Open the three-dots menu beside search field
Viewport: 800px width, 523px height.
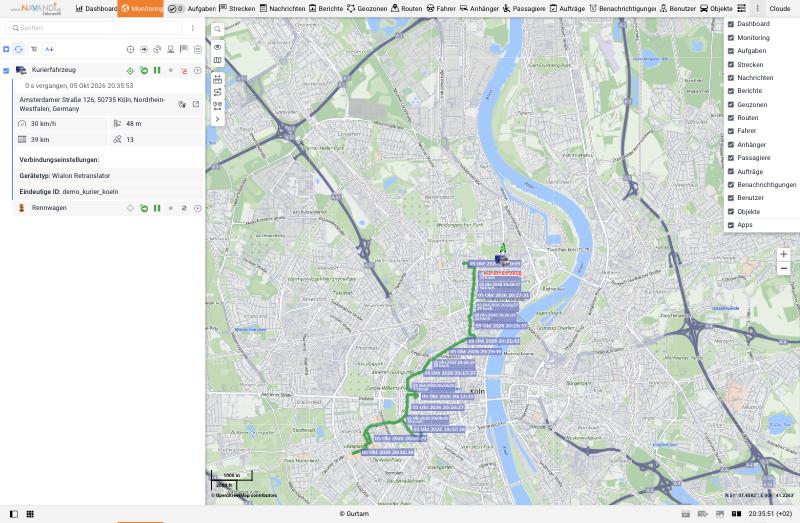point(192,28)
